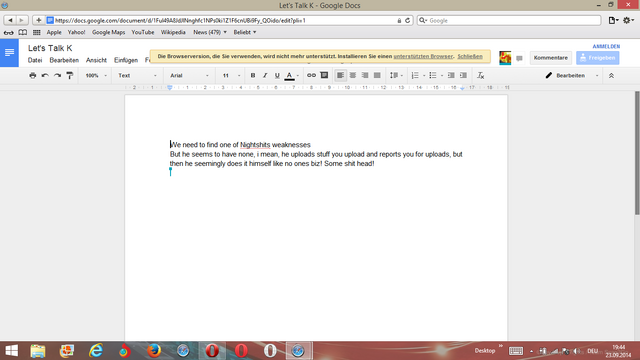Screen dimensions: 640x360
Task: Click the Google search field
Action: coord(509,20)
